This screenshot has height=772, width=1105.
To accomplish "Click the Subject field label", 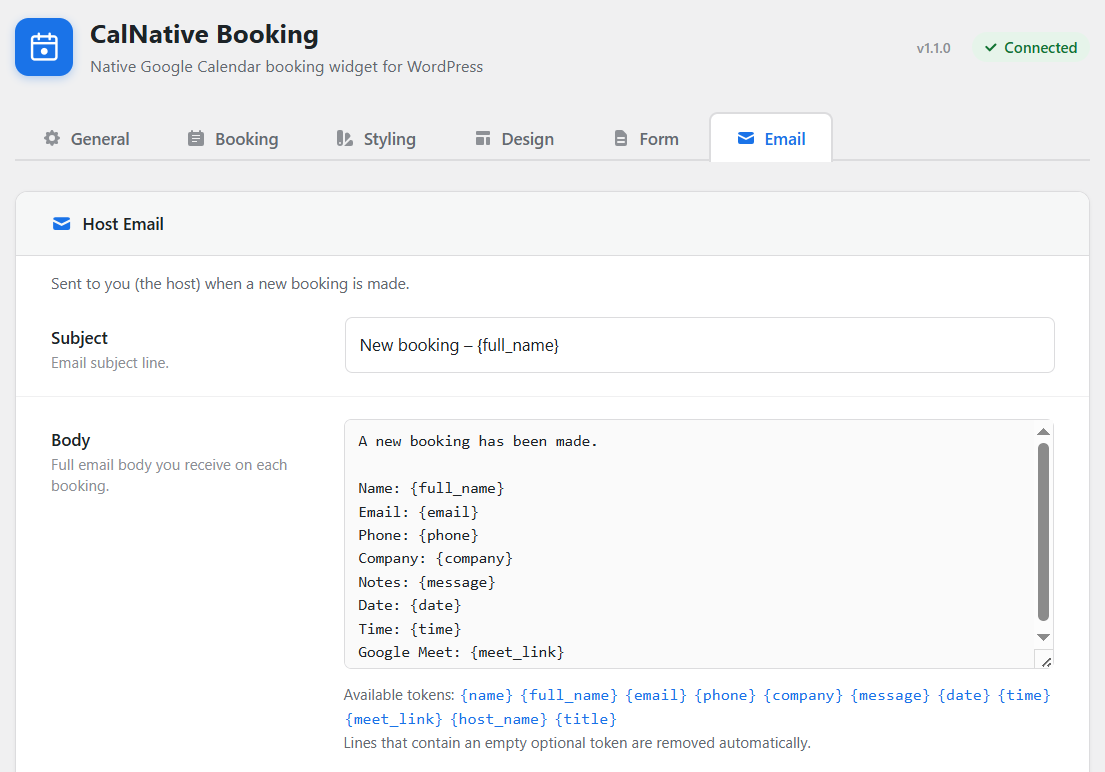I will [79, 338].
